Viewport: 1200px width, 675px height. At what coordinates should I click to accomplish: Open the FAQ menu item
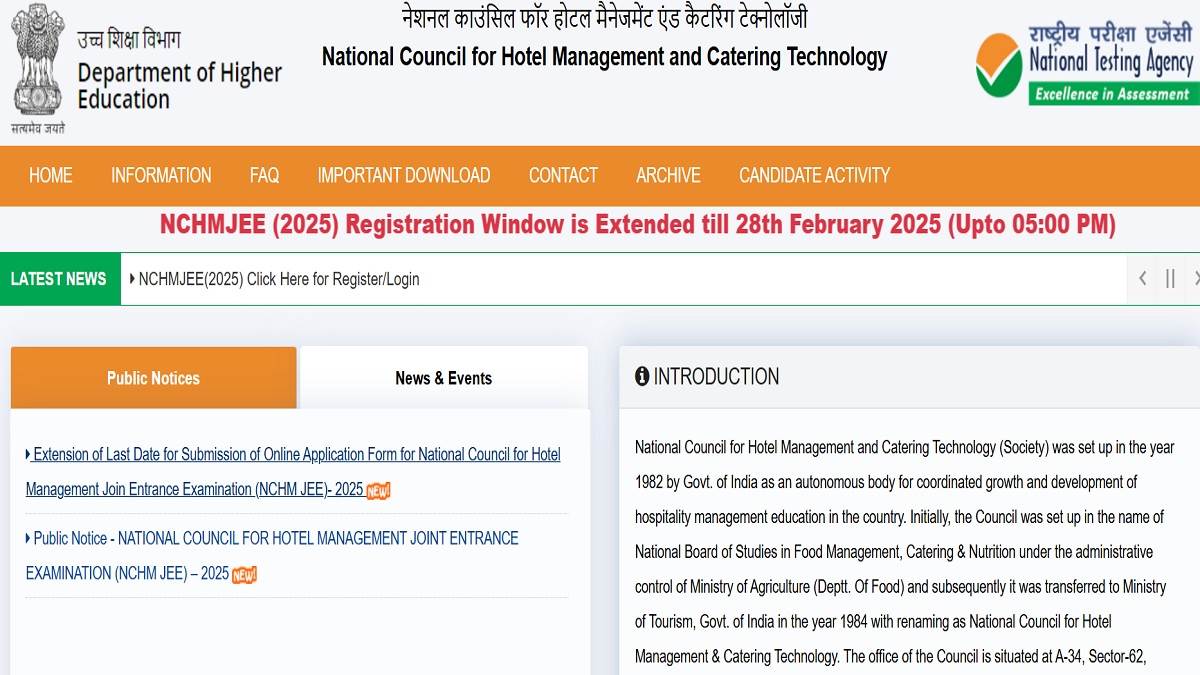pos(264,175)
